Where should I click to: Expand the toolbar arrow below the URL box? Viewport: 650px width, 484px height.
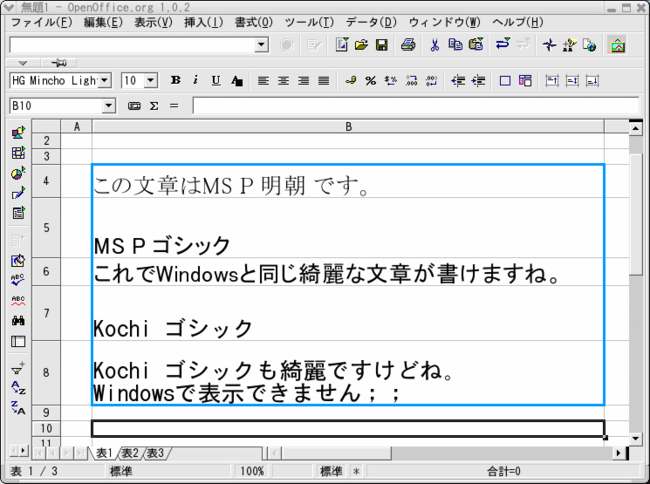[22, 63]
